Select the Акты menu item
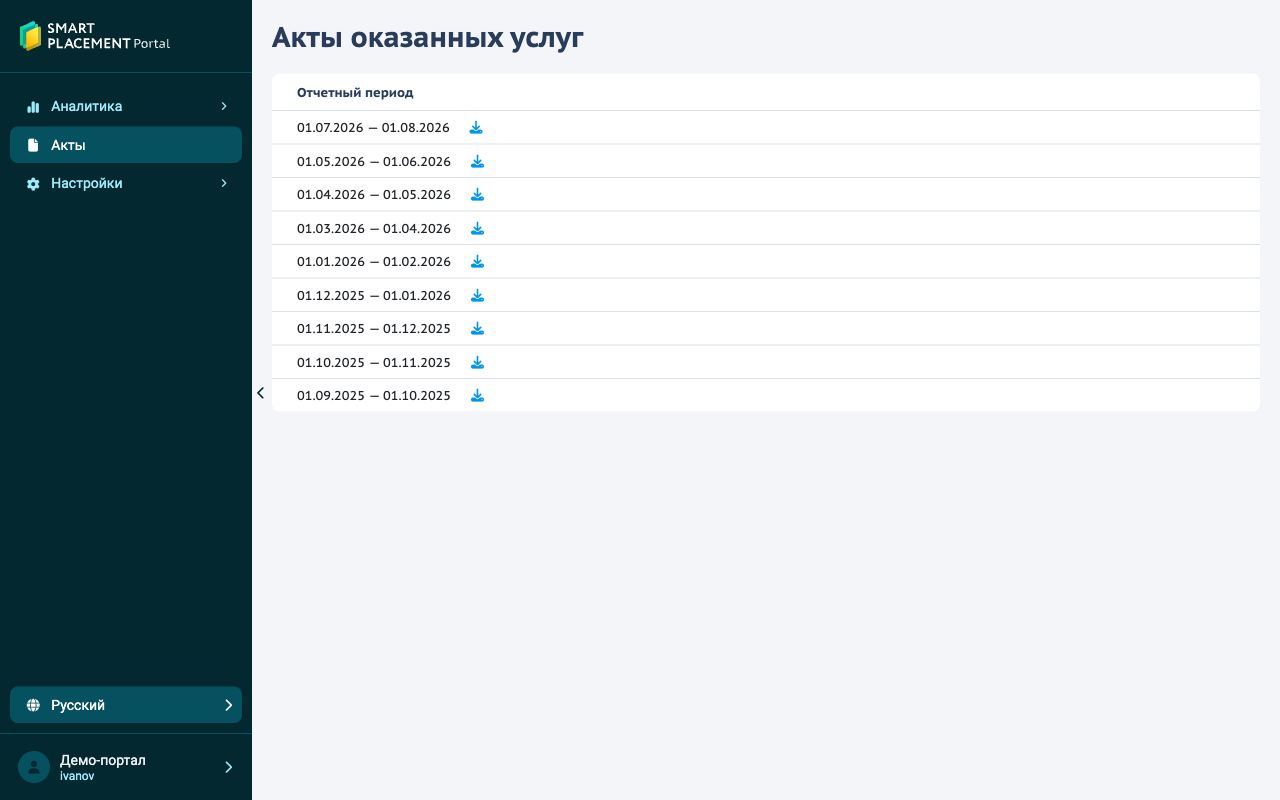 click(126, 145)
